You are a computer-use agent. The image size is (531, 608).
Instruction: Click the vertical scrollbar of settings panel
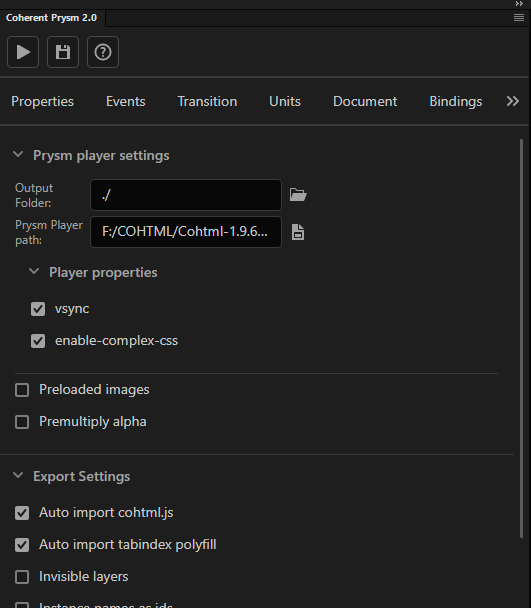pos(522,338)
